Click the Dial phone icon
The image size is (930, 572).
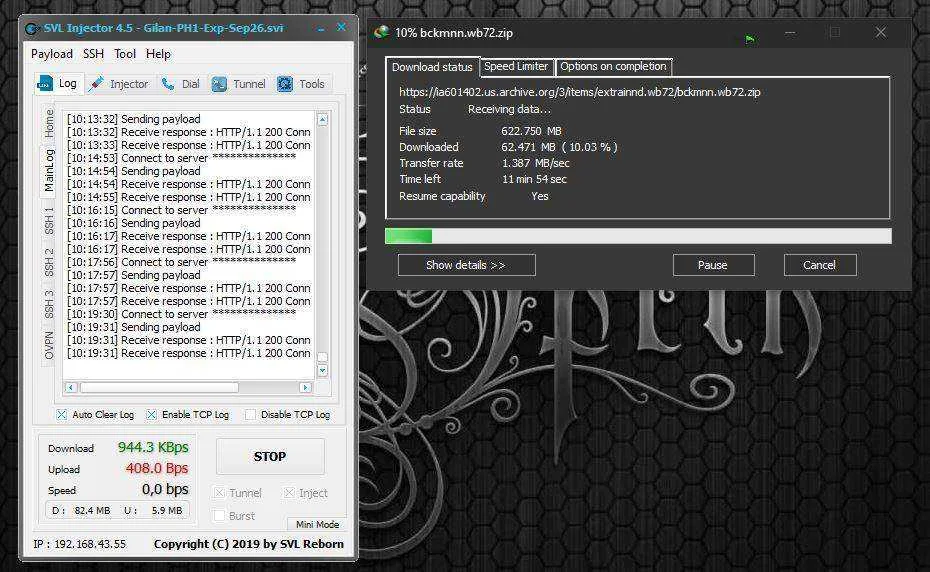[168, 84]
